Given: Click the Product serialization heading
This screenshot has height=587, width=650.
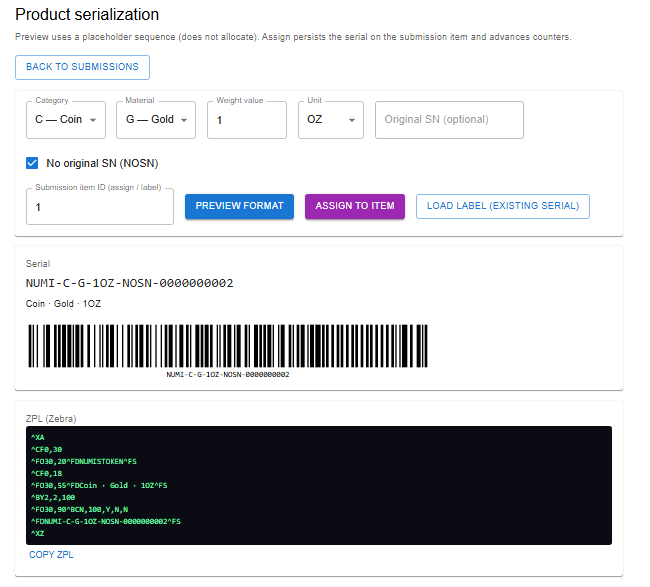Looking at the screenshot, I should [x=87, y=15].
